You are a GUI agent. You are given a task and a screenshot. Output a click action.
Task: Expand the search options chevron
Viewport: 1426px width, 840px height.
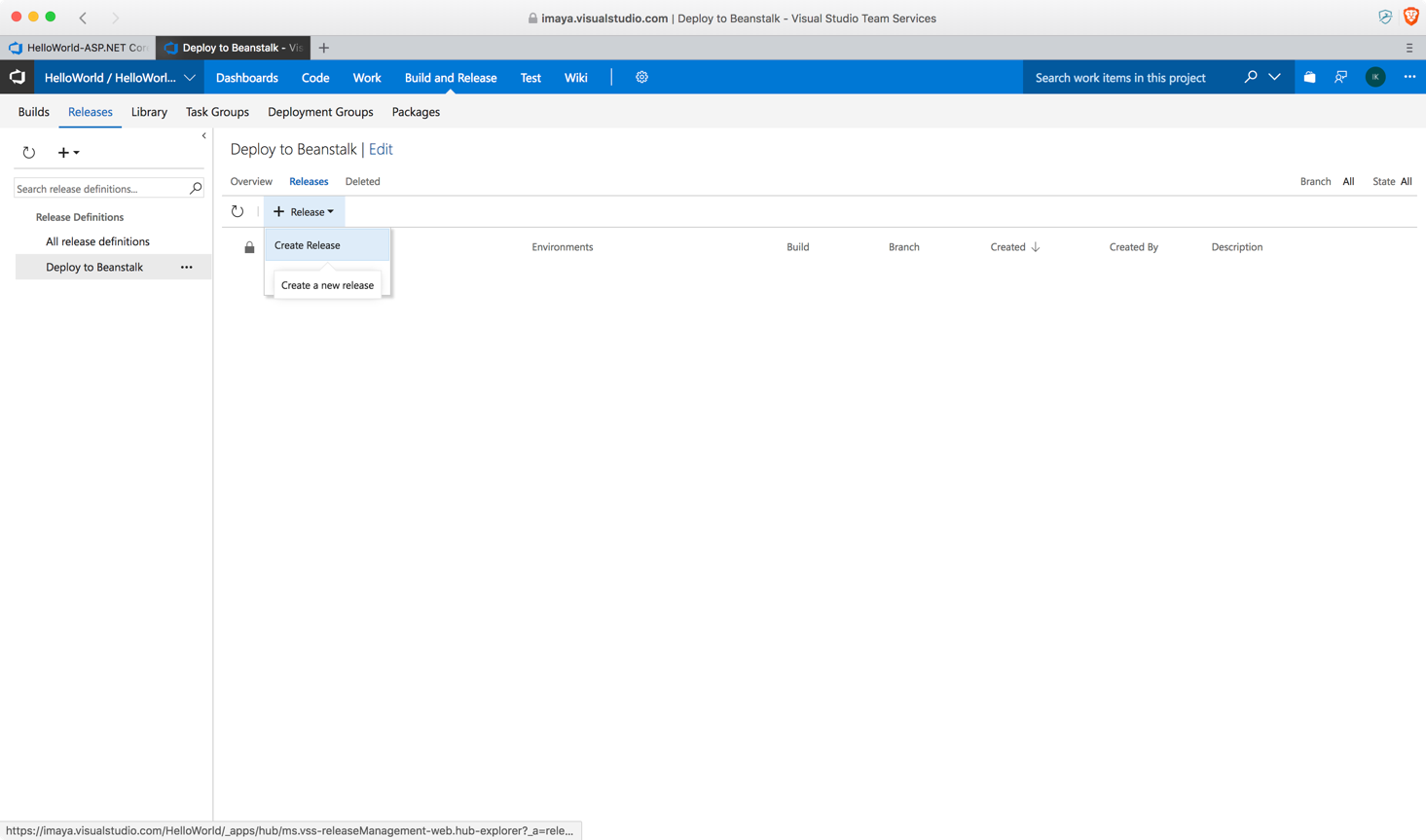[1274, 77]
